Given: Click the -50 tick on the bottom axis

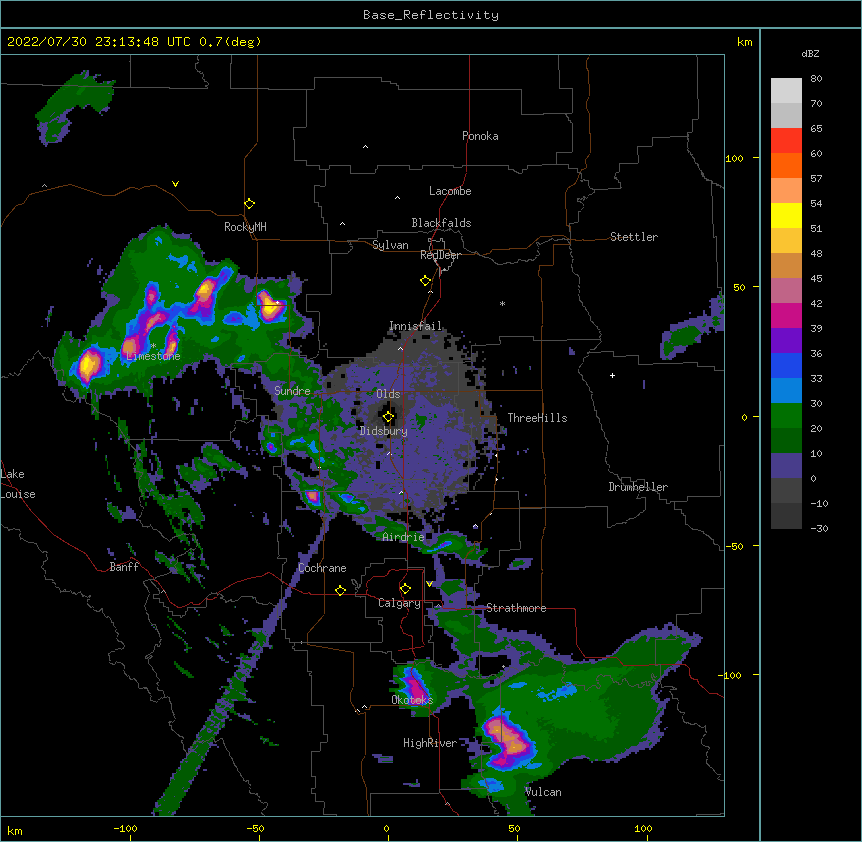Looking at the screenshot, I should point(255,828).
